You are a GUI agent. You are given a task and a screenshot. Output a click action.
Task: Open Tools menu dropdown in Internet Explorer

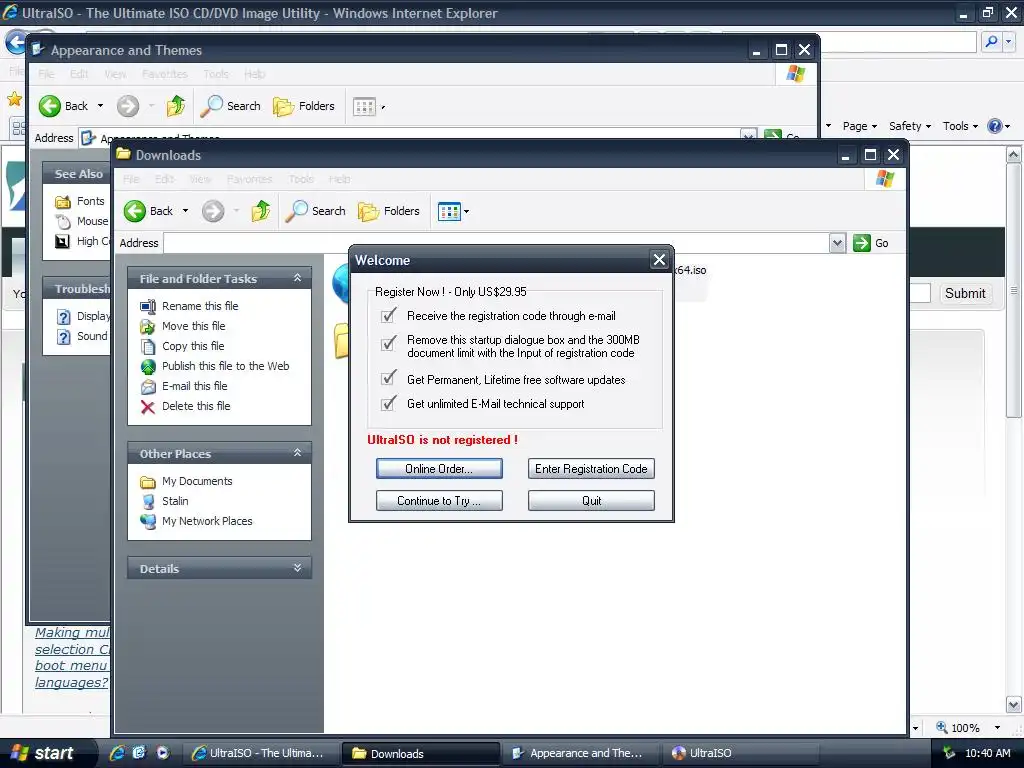click(960, 126)
